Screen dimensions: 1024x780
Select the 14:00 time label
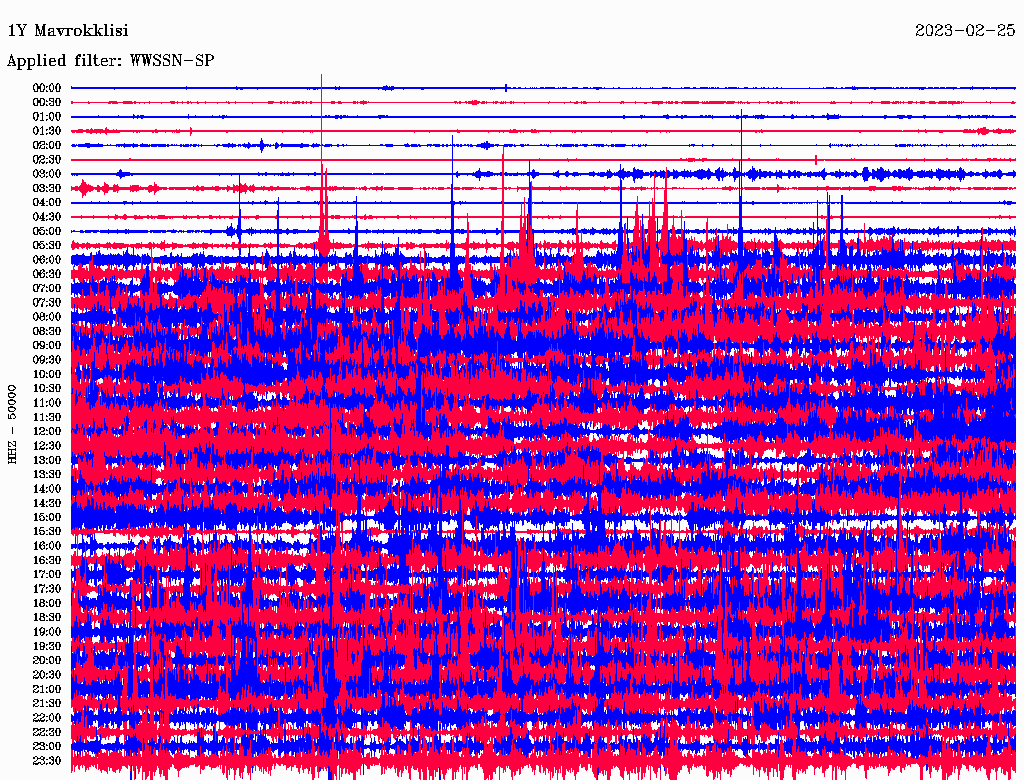[x=47, y=489]
